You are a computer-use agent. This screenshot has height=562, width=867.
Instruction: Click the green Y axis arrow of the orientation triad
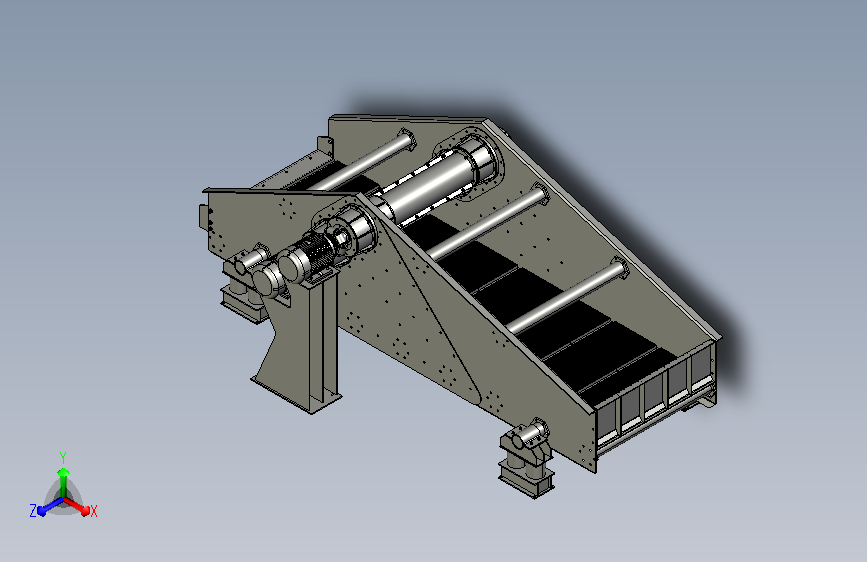(64, 481)
